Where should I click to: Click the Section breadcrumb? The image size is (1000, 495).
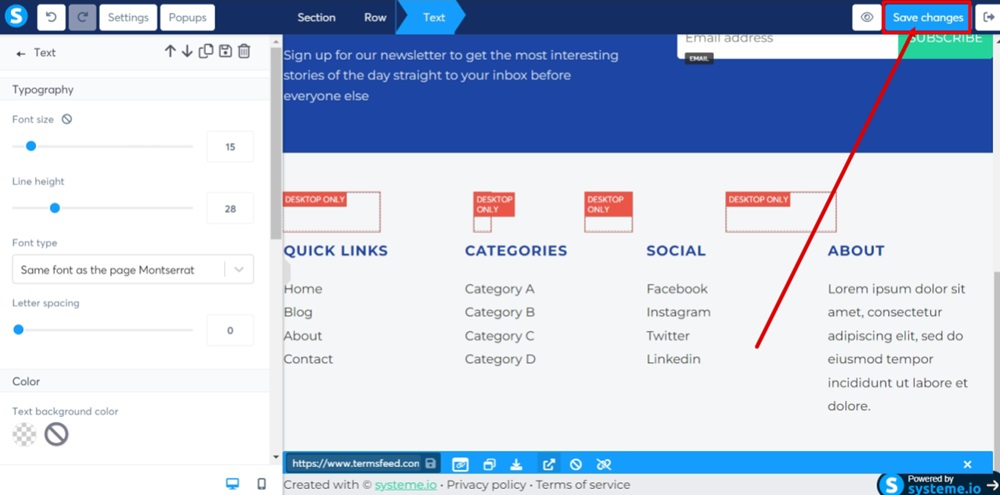(x=316, y=17)
